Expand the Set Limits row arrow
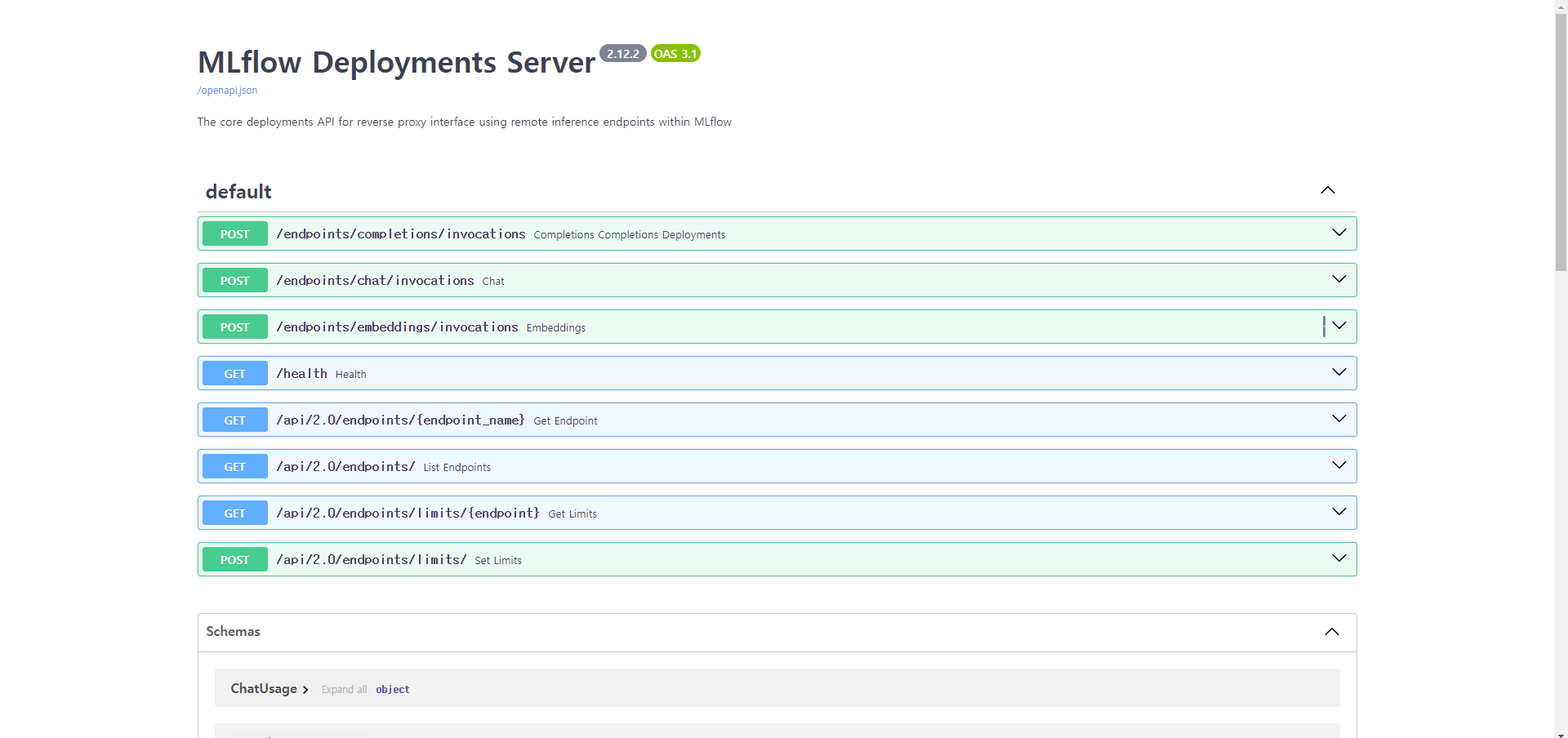The height and width of the screenshot is (738, 1568). point(1339,558)
